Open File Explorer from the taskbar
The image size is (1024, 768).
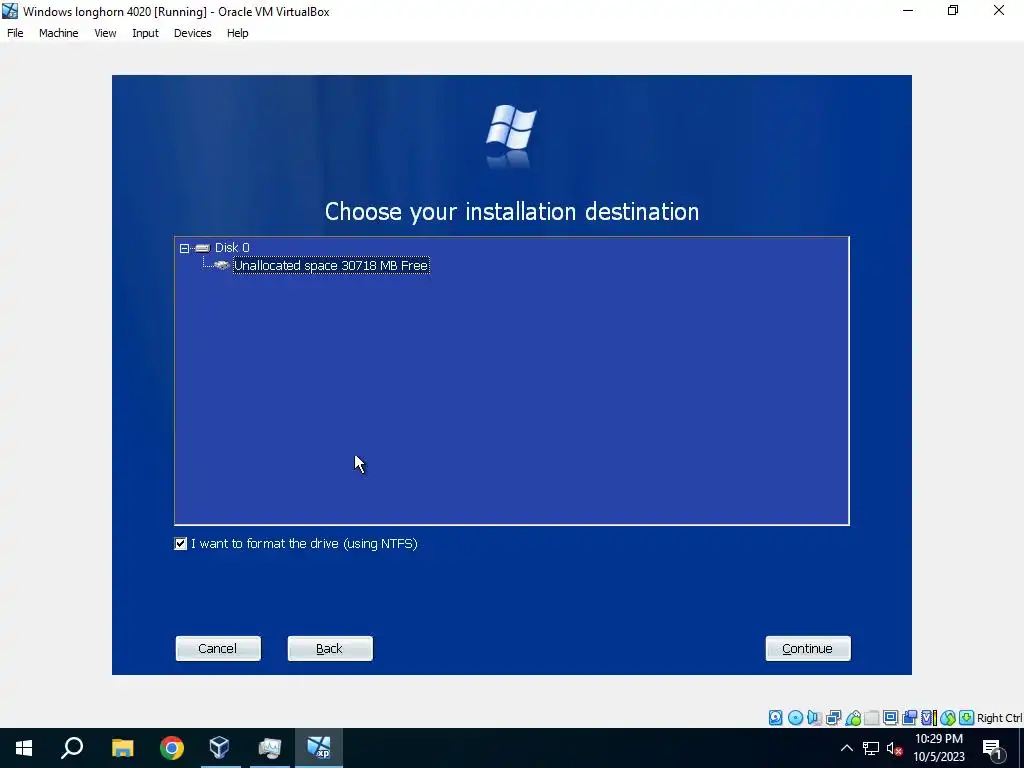tap(122, 748)
